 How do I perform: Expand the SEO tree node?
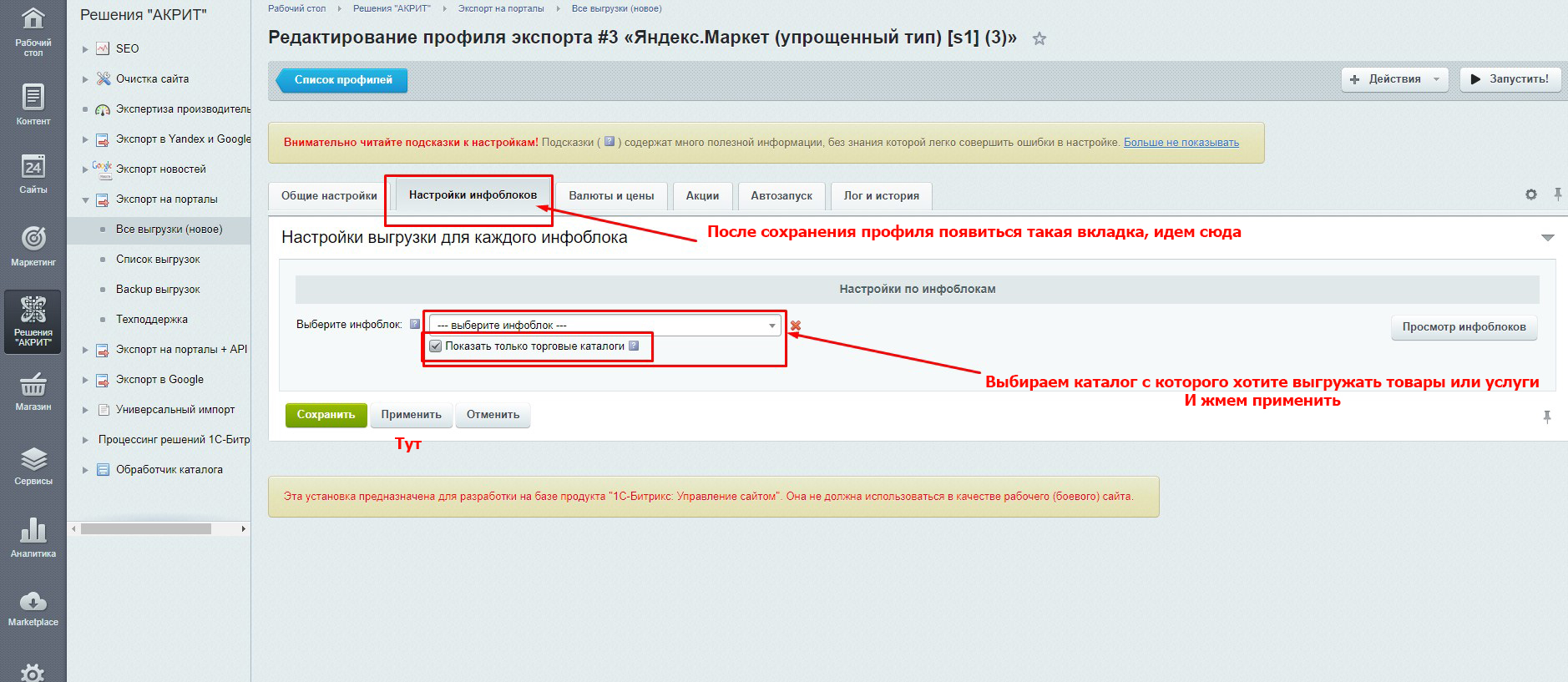pyautogui.click(x=85, y=49)
